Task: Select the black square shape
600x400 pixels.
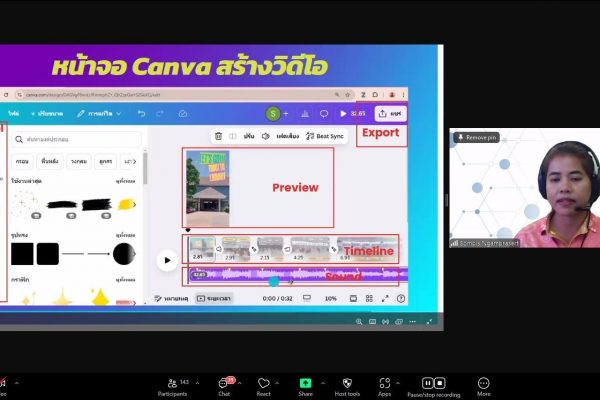Action: [22, 254]
